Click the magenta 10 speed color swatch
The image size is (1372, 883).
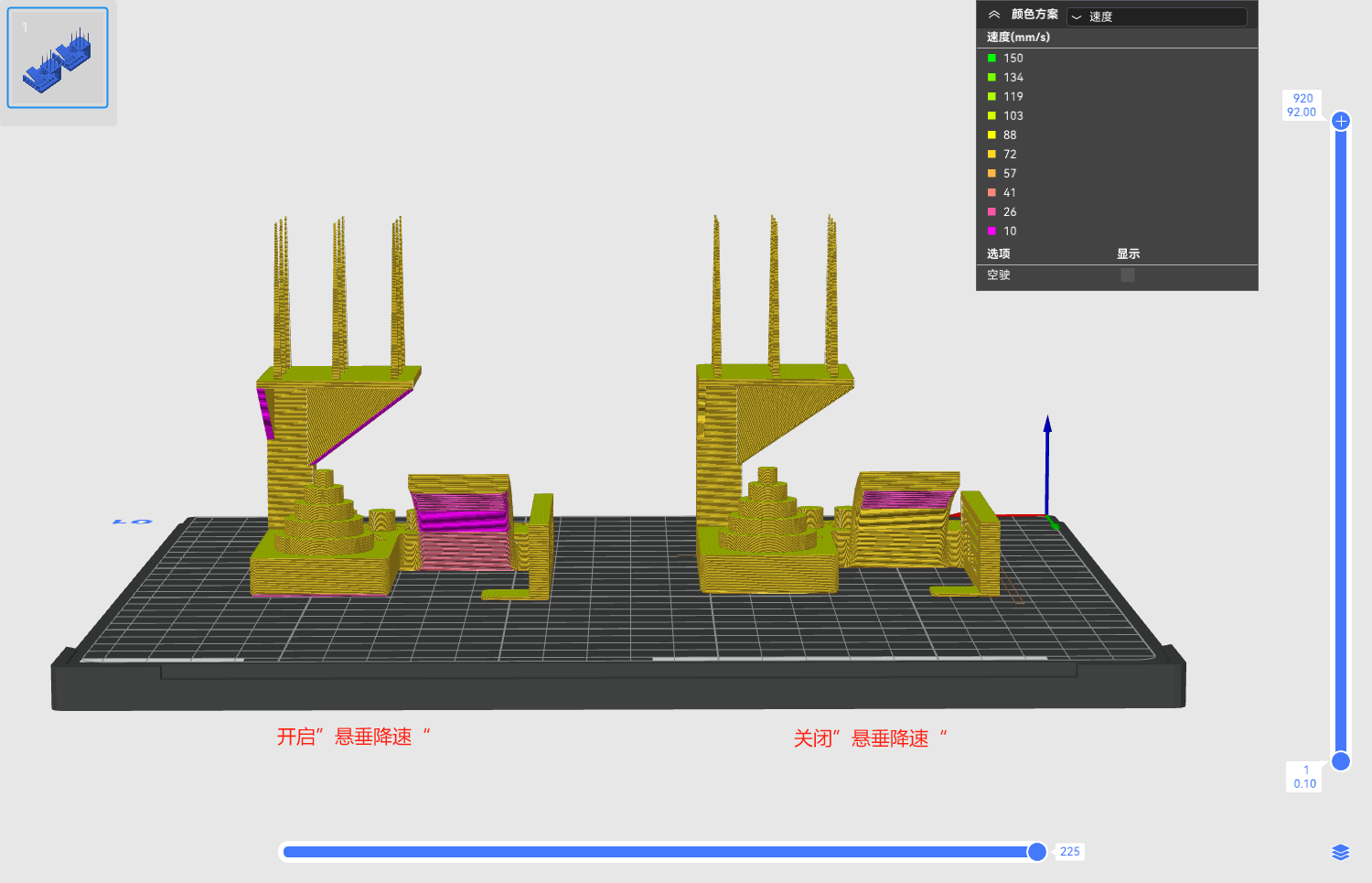coord(991,232)
